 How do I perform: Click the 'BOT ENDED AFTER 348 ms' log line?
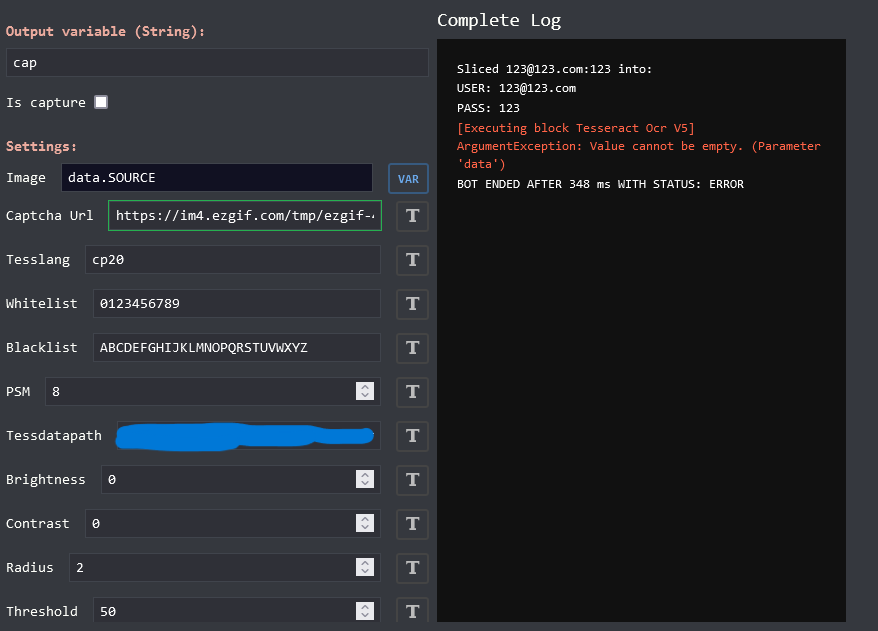point(600,184)
